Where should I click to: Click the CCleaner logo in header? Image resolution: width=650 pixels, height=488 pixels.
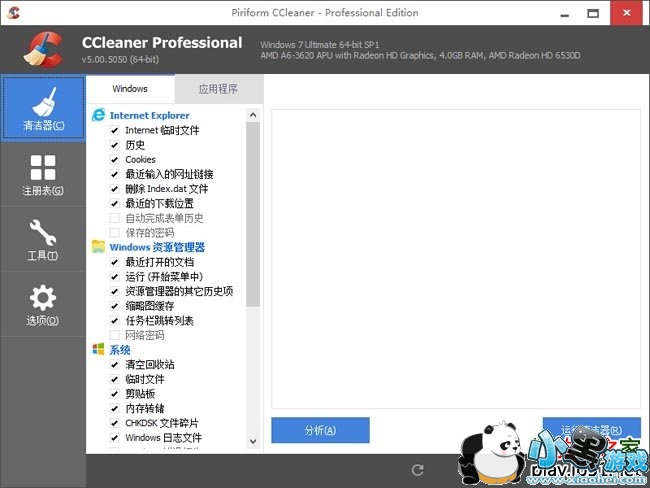[44, 49]
